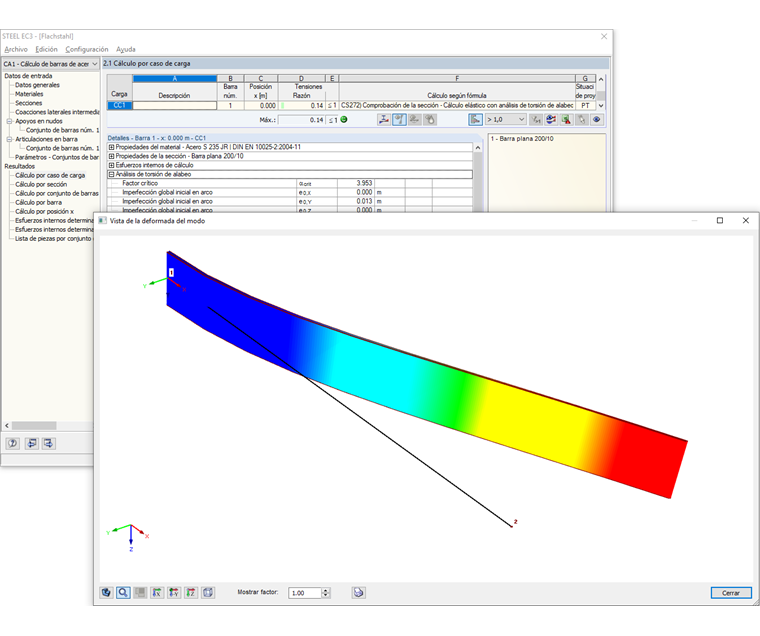Viewport: 760px width, 636px height.
Task: Show view in Z direction
Action: click(191, 592)
